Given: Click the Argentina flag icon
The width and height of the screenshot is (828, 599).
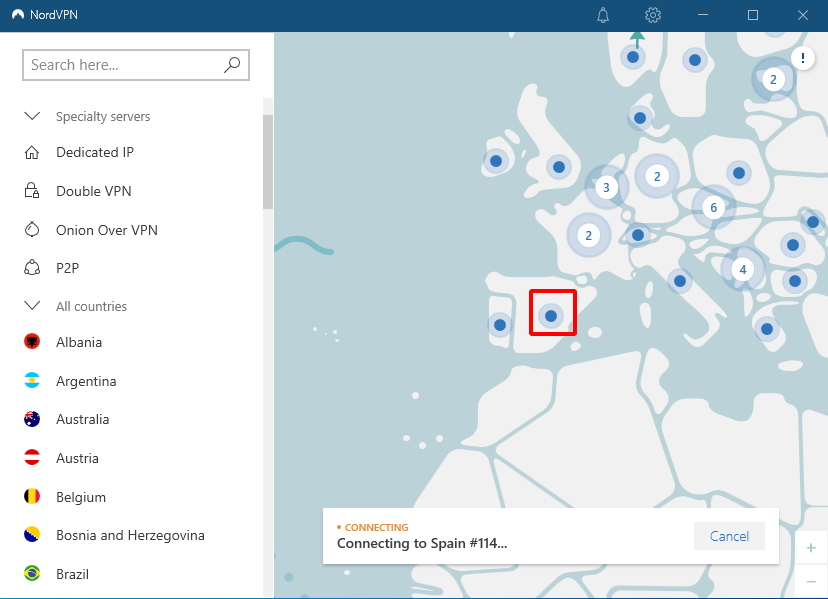Looking at the screenshot, I should [x=32, y=380].
